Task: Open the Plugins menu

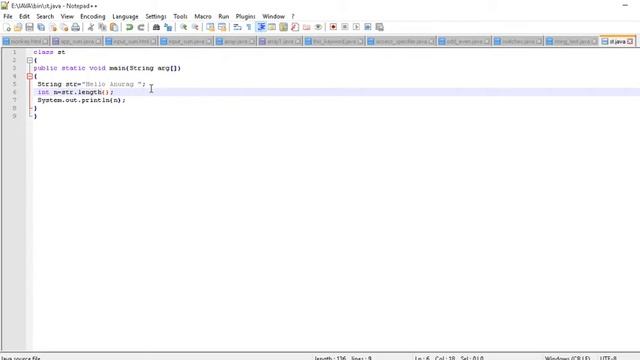Action: pos(245,16)
